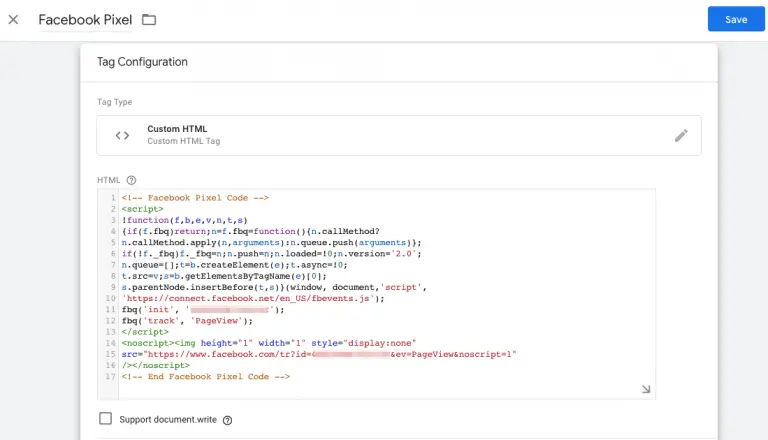Click the closing </script> line
Image resolution: width=768 pixels, height=440 pixels.
click(x=145, y=332)
